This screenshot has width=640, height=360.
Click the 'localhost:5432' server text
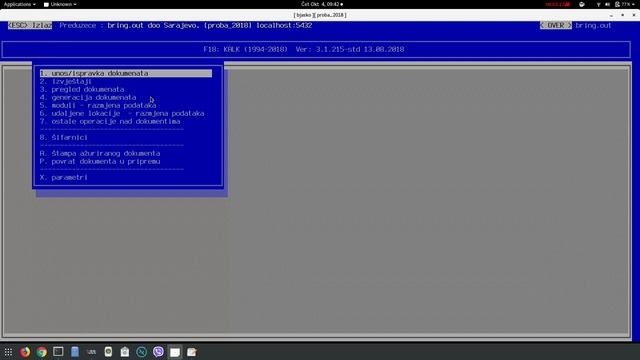[x=284, y=25]
